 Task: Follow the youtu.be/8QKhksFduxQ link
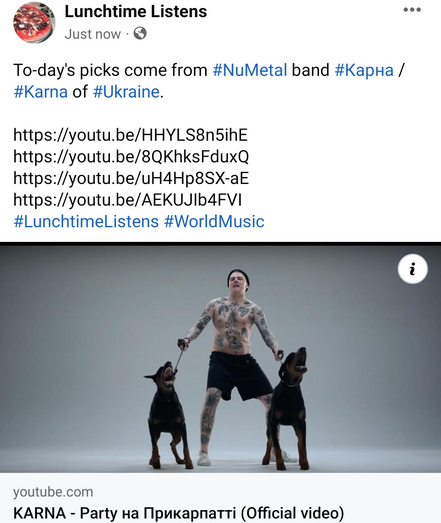pyautogui.click(x=131, y=157)
